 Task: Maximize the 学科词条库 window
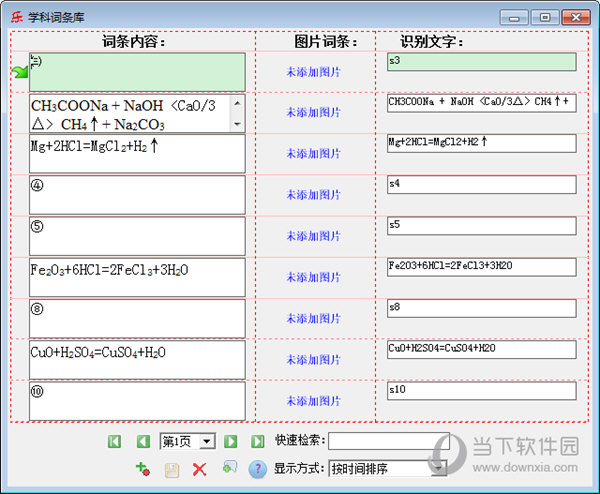545,18
